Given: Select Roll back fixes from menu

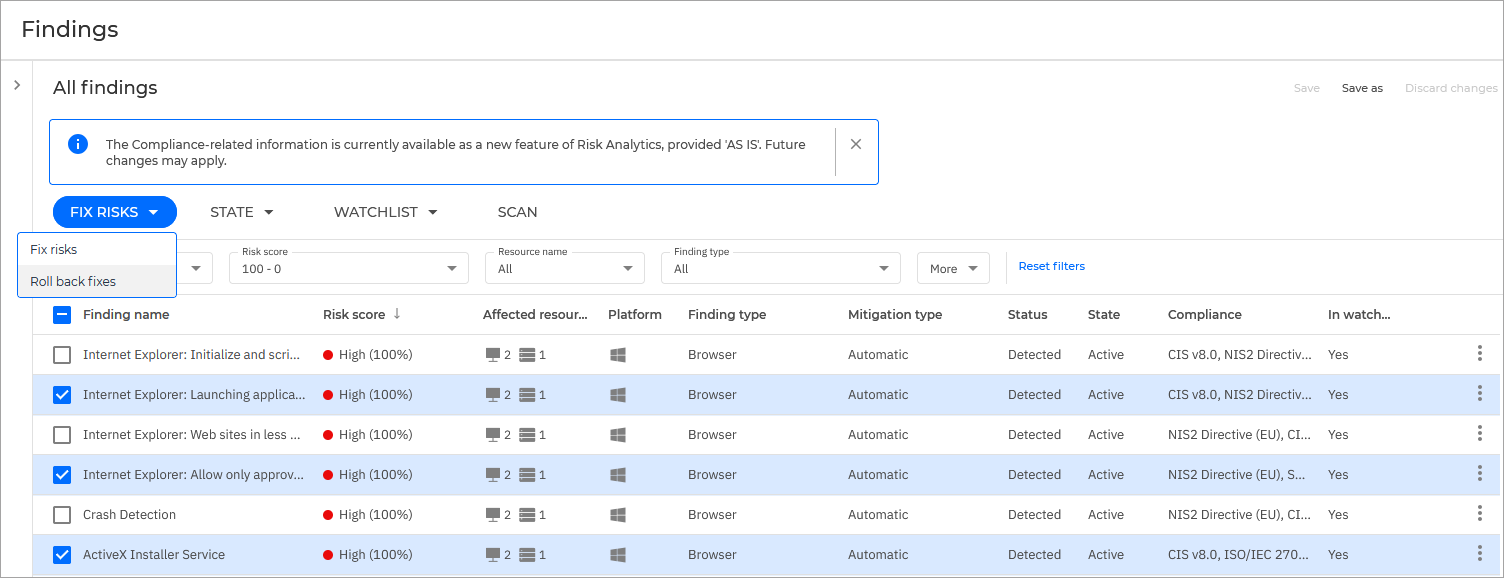Looking at the screenshot, I should 73,281.
